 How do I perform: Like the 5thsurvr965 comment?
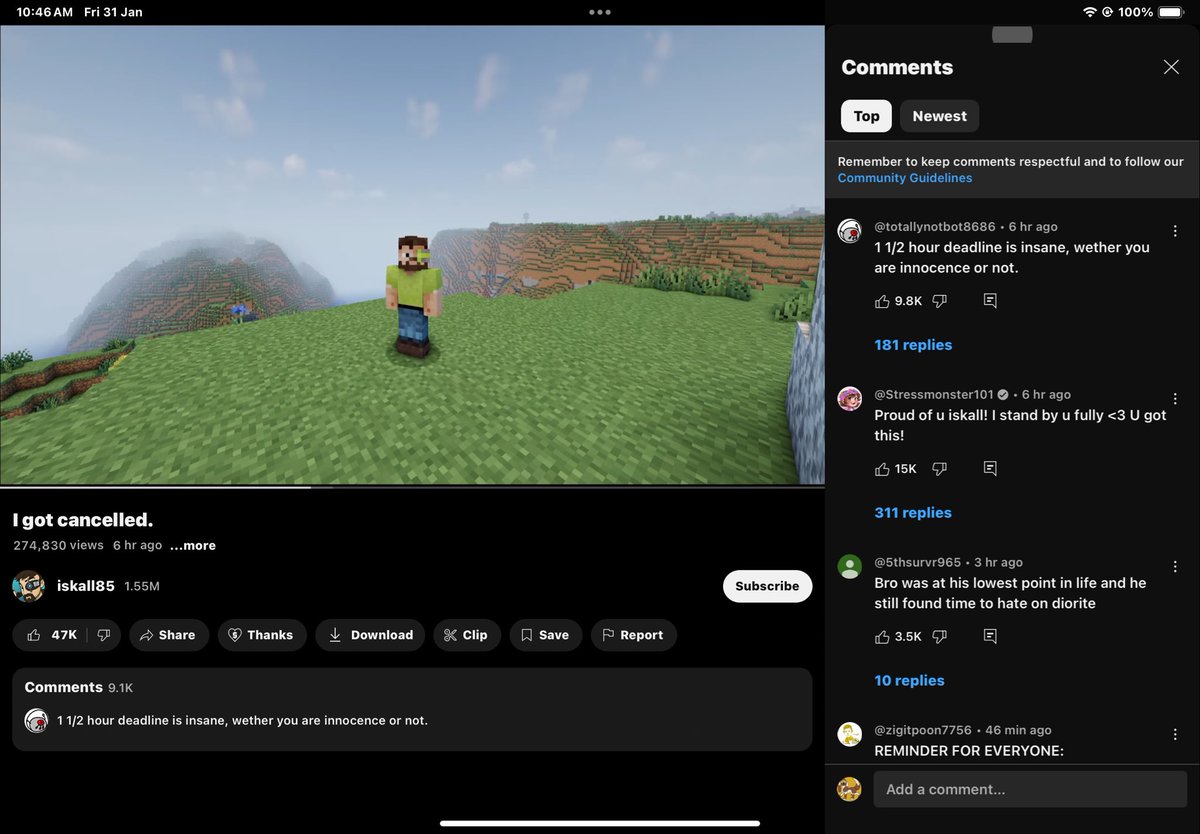(x=882, y=637)
